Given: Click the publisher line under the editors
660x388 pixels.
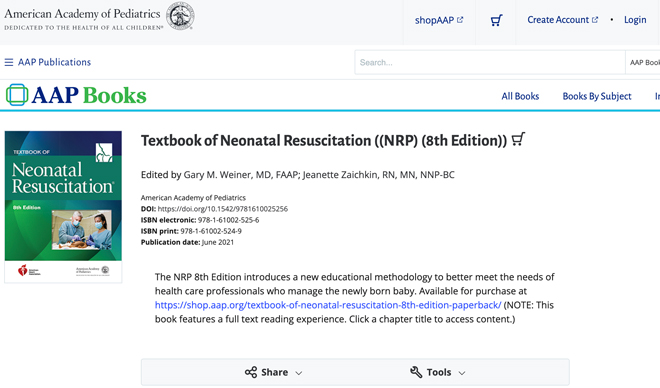Looking at the screenshot, I should 193,198.
